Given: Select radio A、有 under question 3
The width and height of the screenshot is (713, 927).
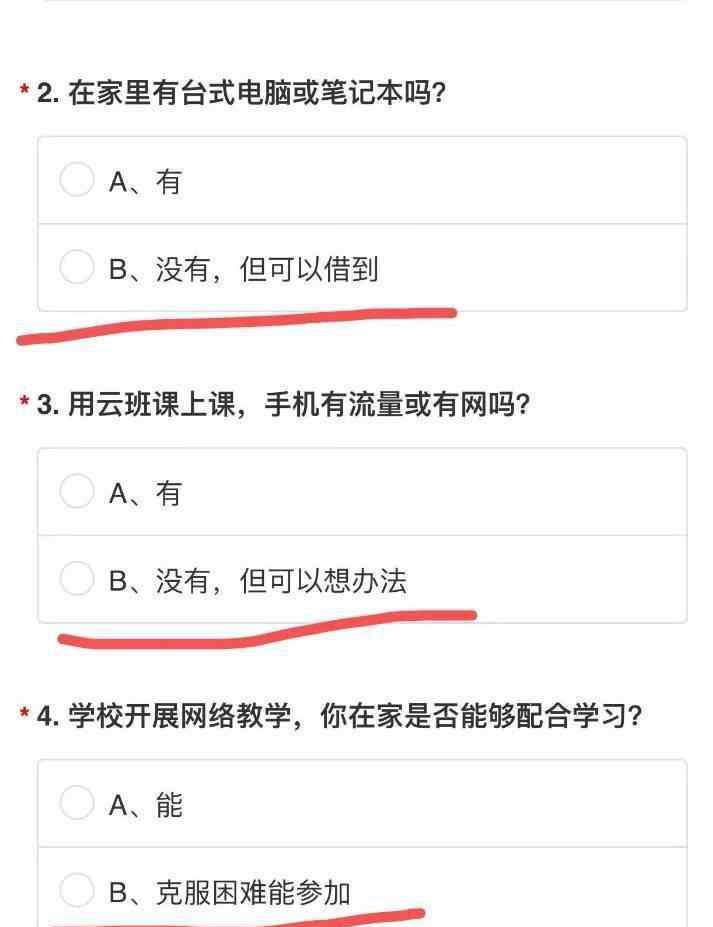Looking at the screenshot, I should pyautogui.click(x=77, y=491).
